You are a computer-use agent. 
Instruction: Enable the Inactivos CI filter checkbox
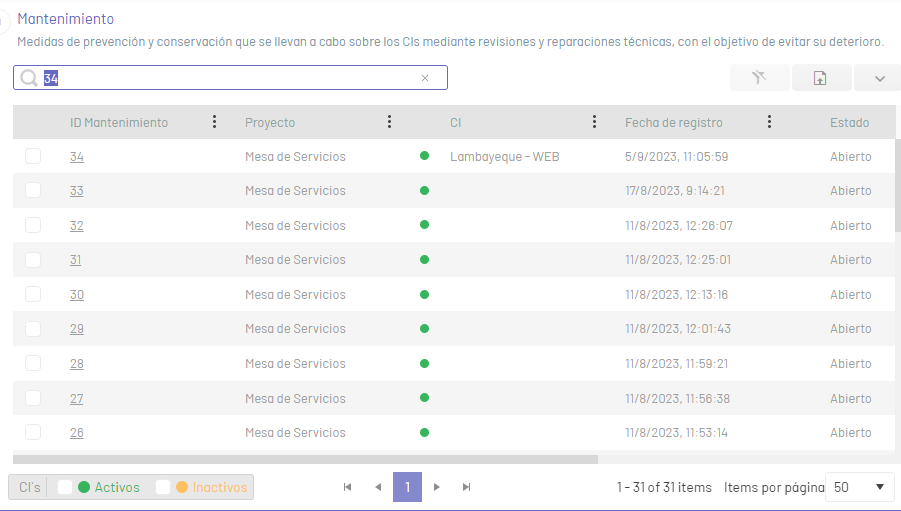[163, 487]
